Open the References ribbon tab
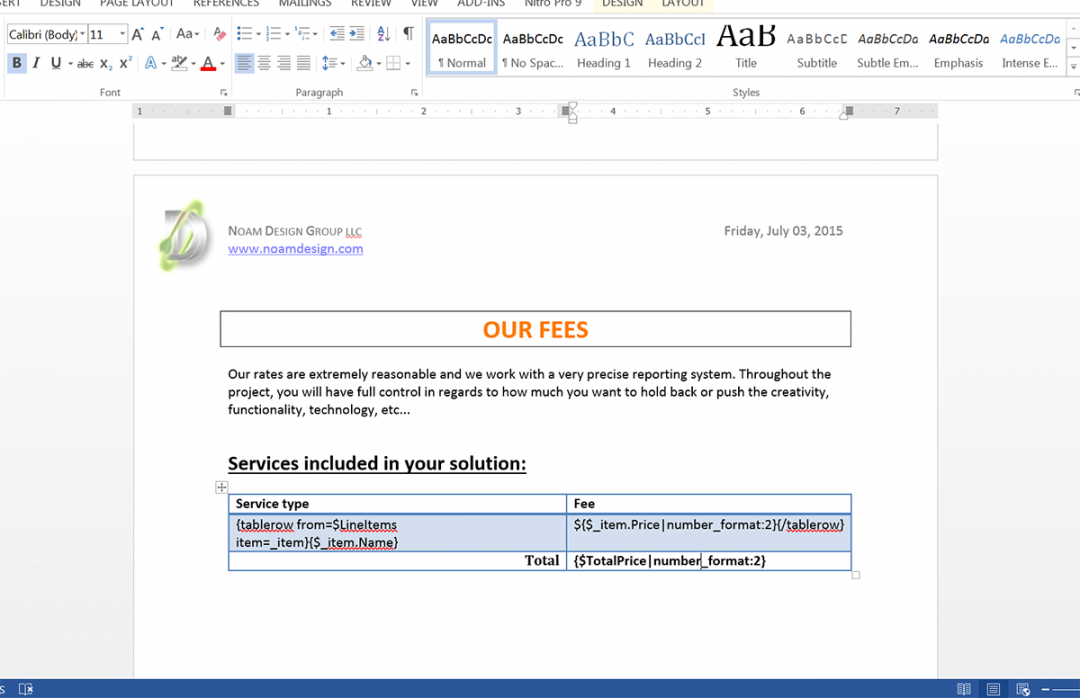1080x698 pixels. tap(226, 3)
